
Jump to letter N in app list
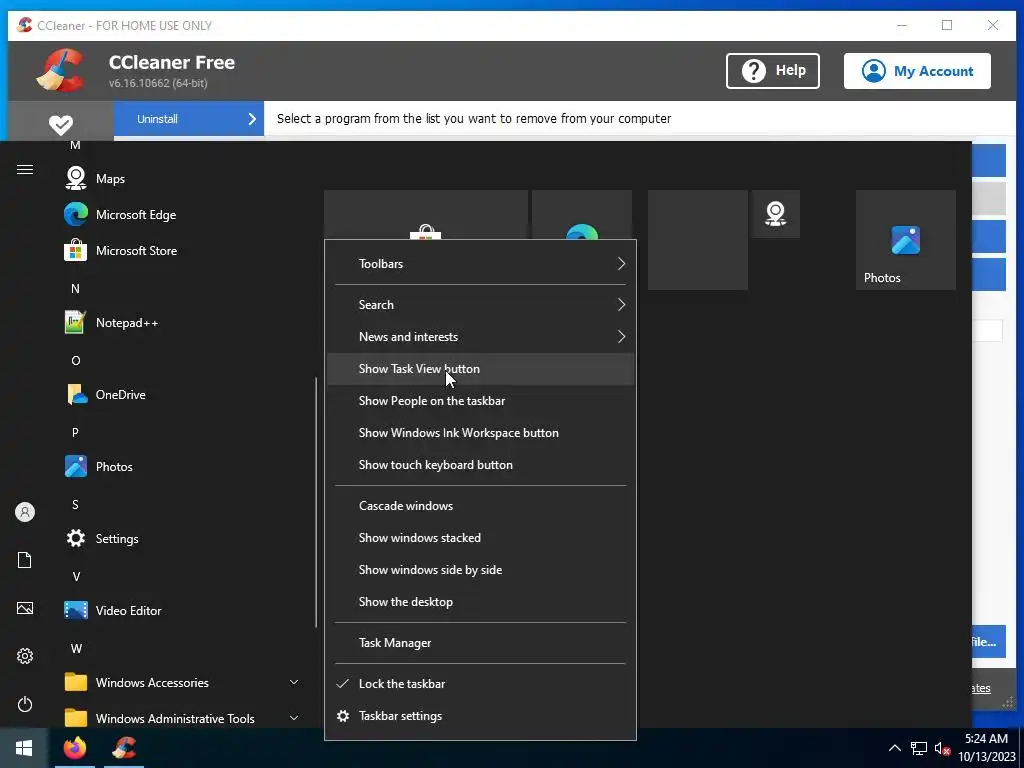[x=75, y=289]
